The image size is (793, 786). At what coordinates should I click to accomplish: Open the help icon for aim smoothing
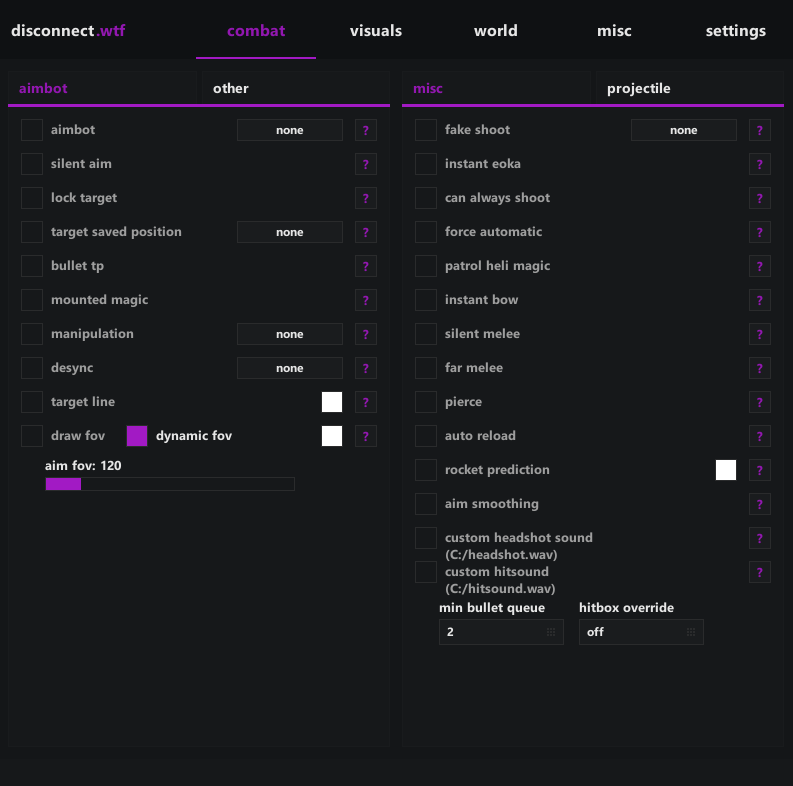pos(760,504)
